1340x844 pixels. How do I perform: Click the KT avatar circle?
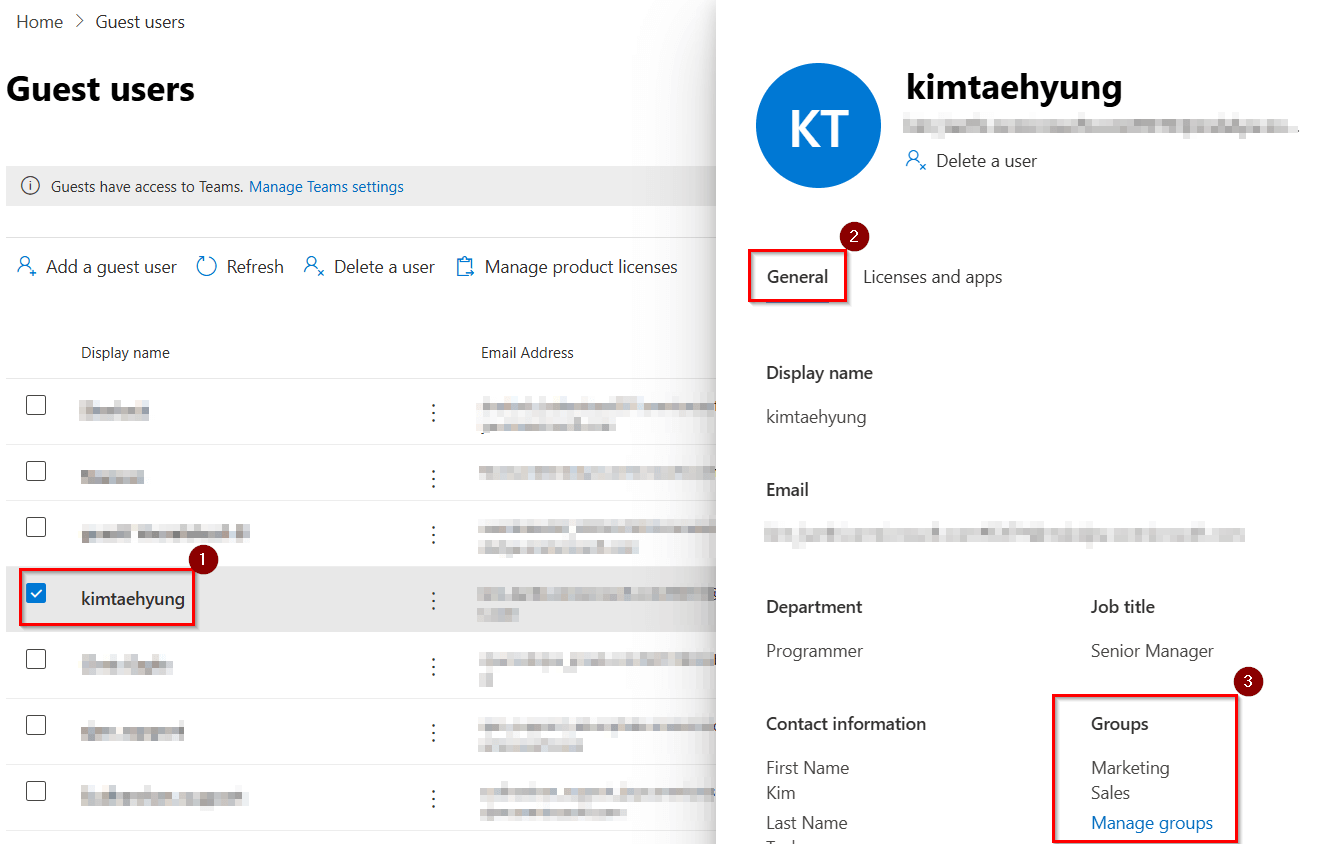point(818,126)
